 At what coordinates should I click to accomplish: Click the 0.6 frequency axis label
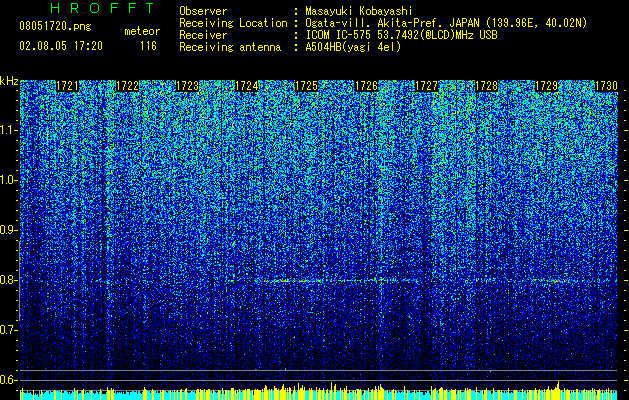[8, 380]
